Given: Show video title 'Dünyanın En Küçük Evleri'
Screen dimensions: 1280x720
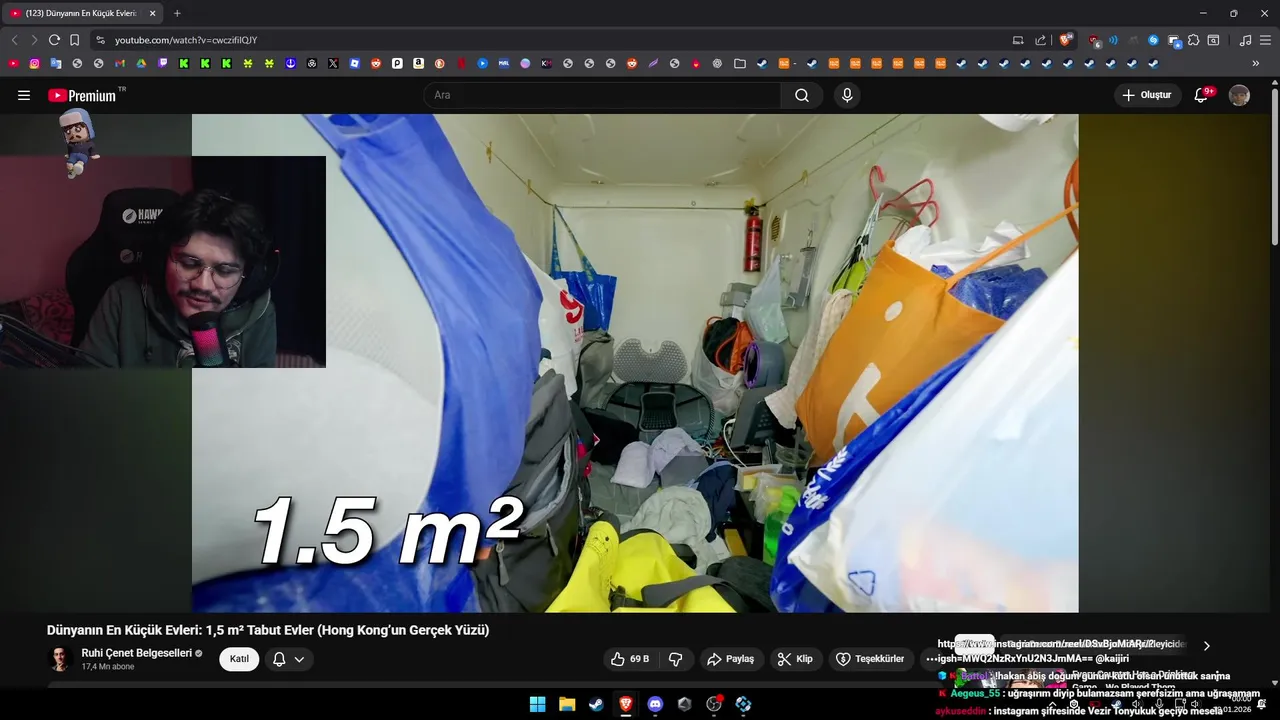Looking at the screenshot, I should click(x=268, y=630).
